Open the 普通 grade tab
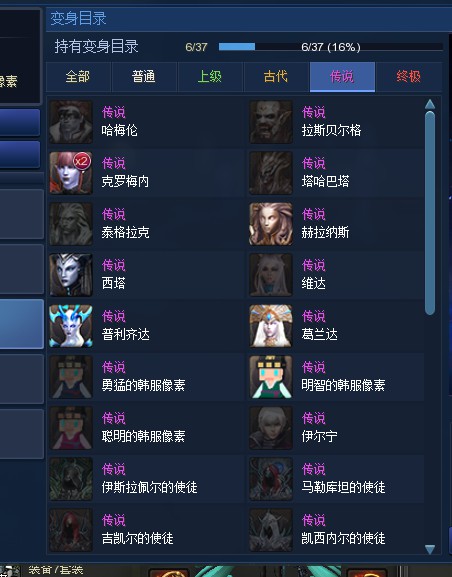452x577 pixels. [x=144, y=77]
